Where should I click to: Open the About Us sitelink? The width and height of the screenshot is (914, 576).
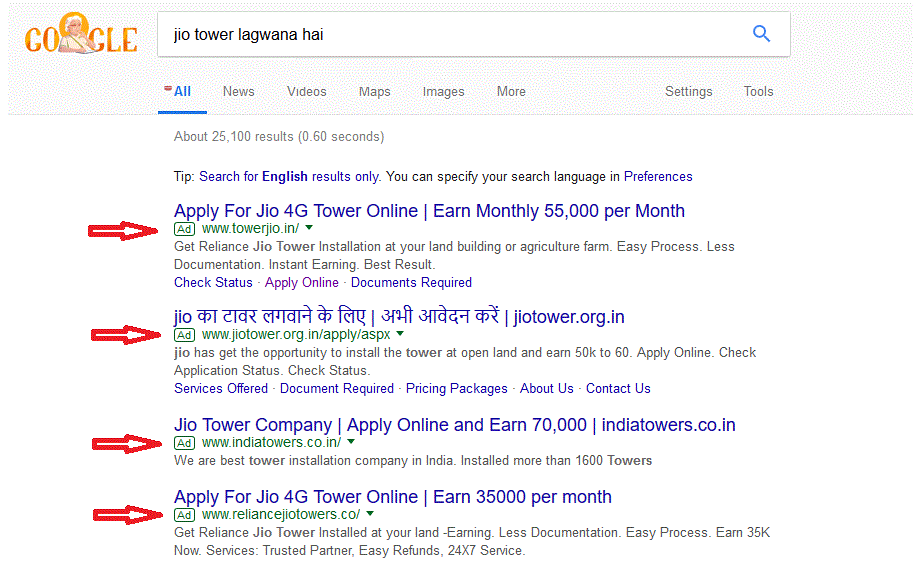[547, 389]
